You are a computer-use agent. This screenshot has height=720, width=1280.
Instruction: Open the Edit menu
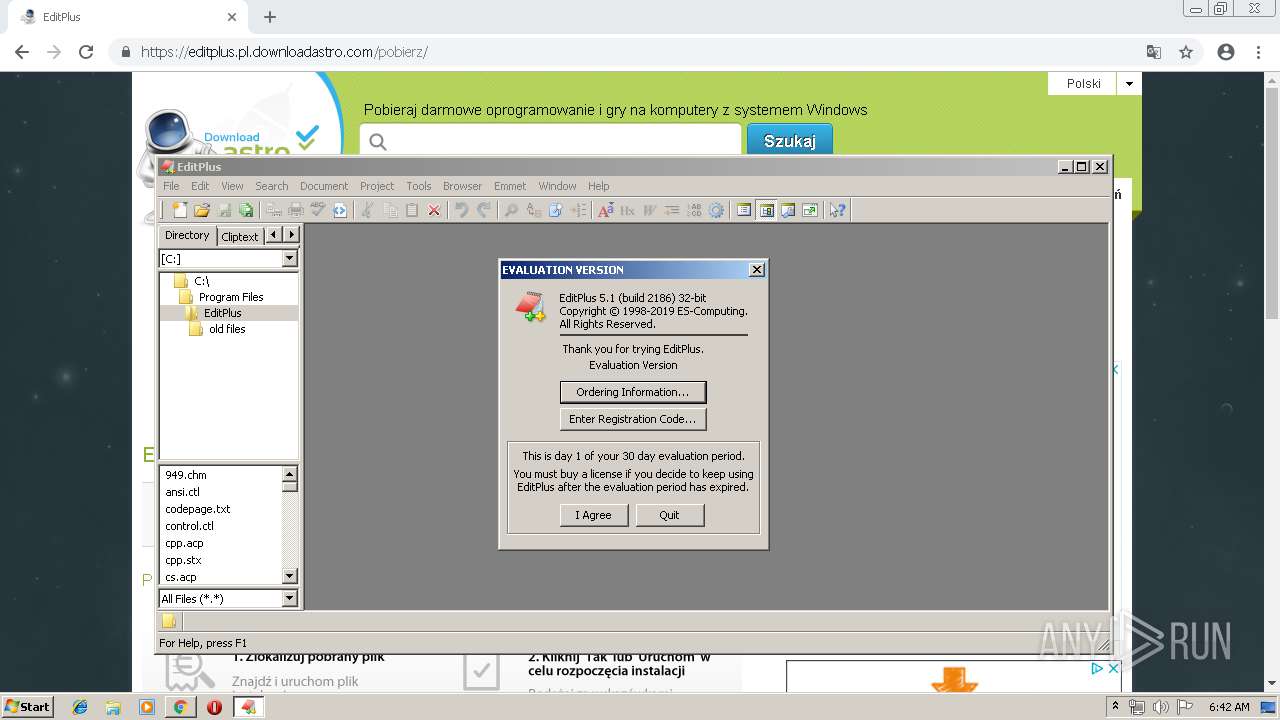pos(200,186)
